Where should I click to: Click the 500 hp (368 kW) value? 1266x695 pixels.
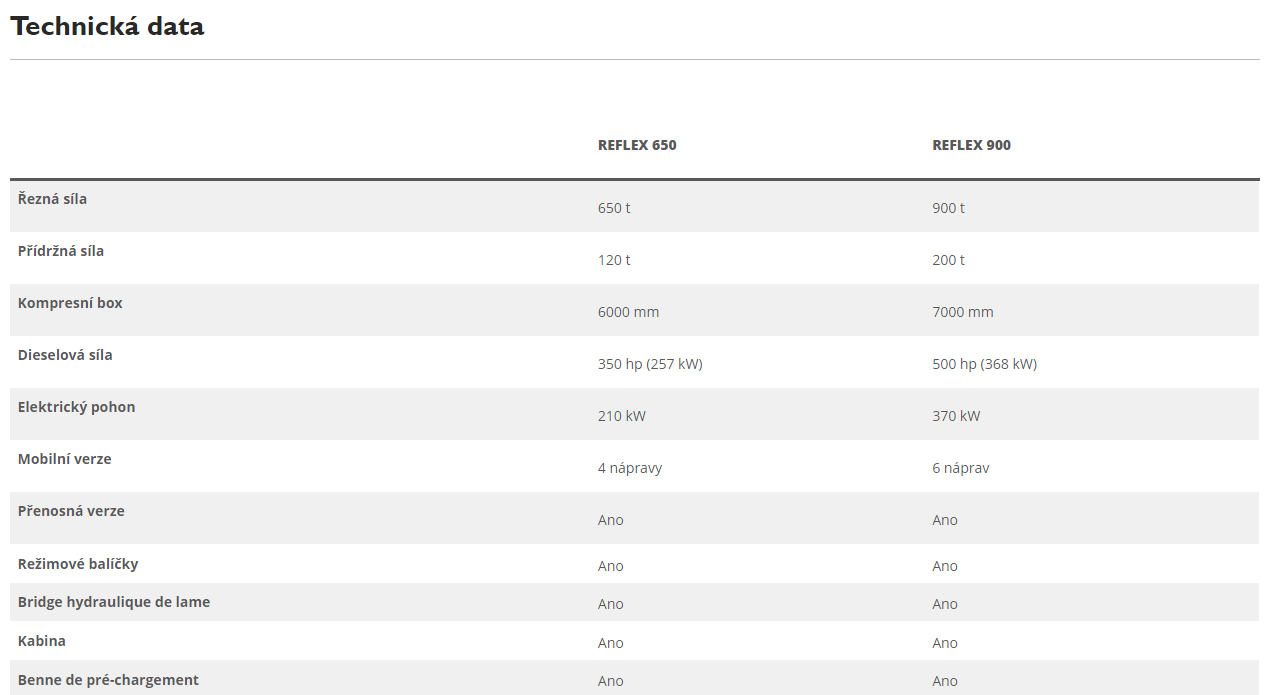click(984, 364)
